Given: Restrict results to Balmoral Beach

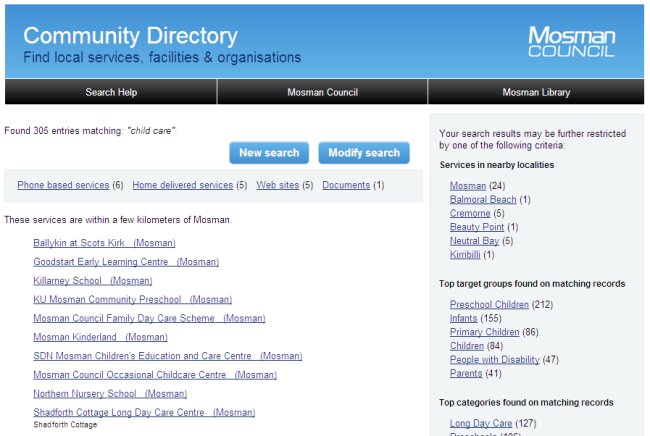Looking at the screenshot, I should point(483,199).
